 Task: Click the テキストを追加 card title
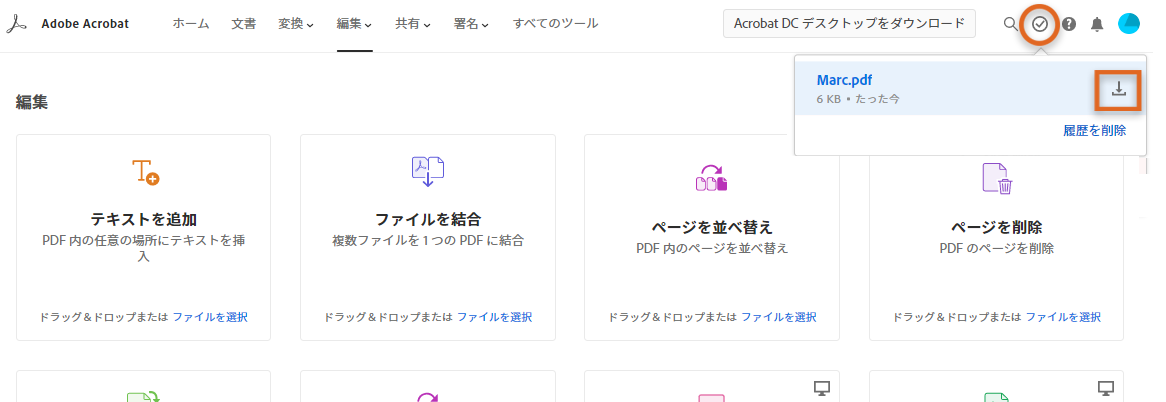[x=144, y=220]
